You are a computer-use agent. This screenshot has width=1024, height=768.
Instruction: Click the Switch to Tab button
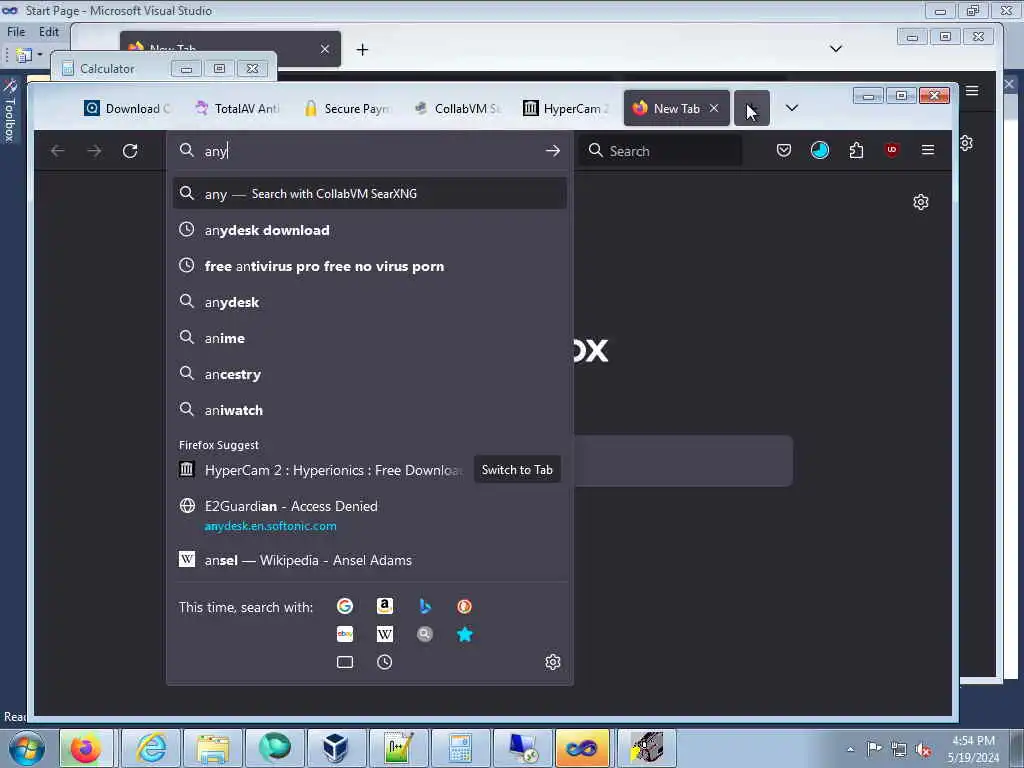point(517,470)
